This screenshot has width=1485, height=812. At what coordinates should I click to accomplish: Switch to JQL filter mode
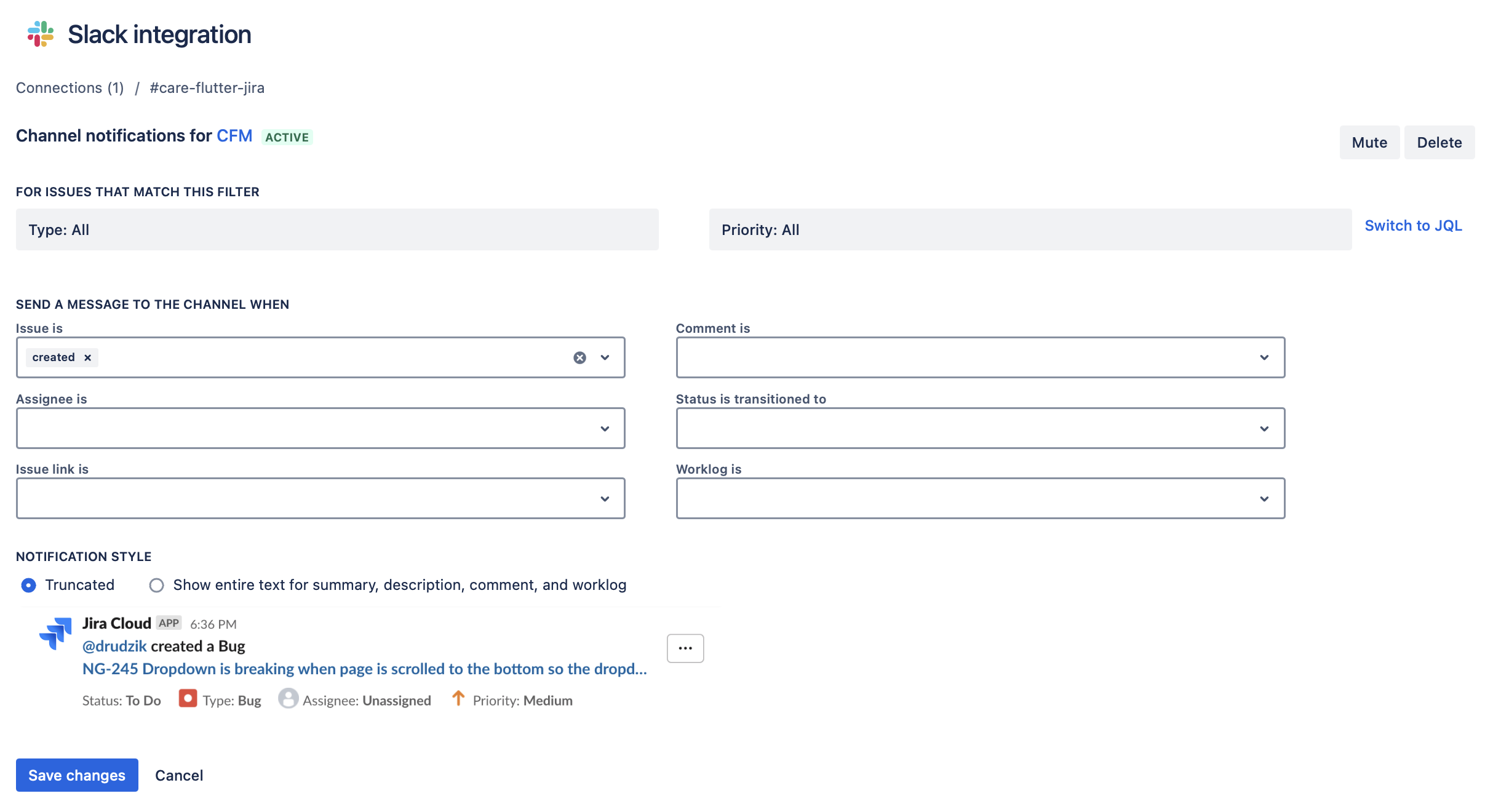(x=1413, y=226)
